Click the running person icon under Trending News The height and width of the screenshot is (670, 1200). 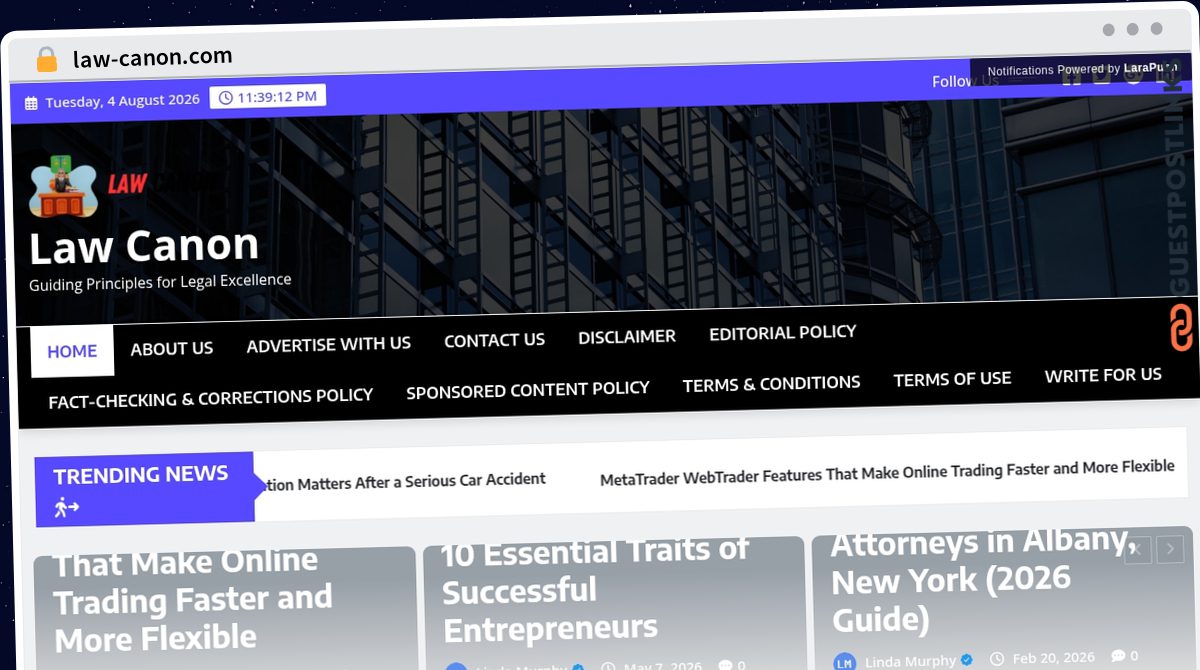click(66, 507)
